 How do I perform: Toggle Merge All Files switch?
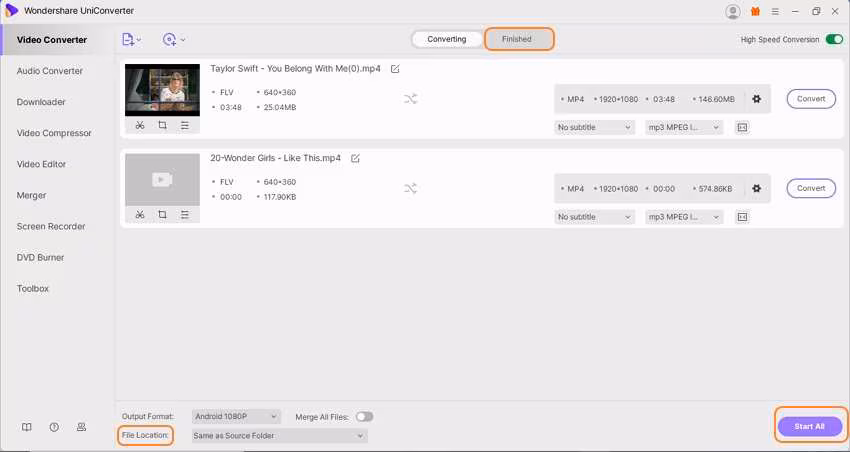pos(364,417)
